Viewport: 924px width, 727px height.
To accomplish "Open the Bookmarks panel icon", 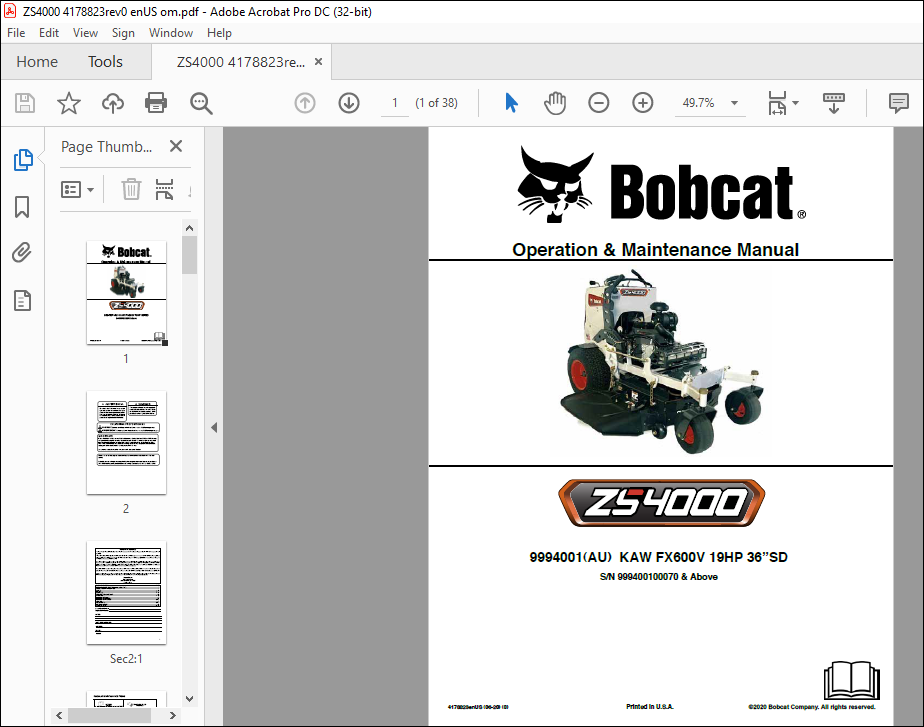I will tap(22, 207).
